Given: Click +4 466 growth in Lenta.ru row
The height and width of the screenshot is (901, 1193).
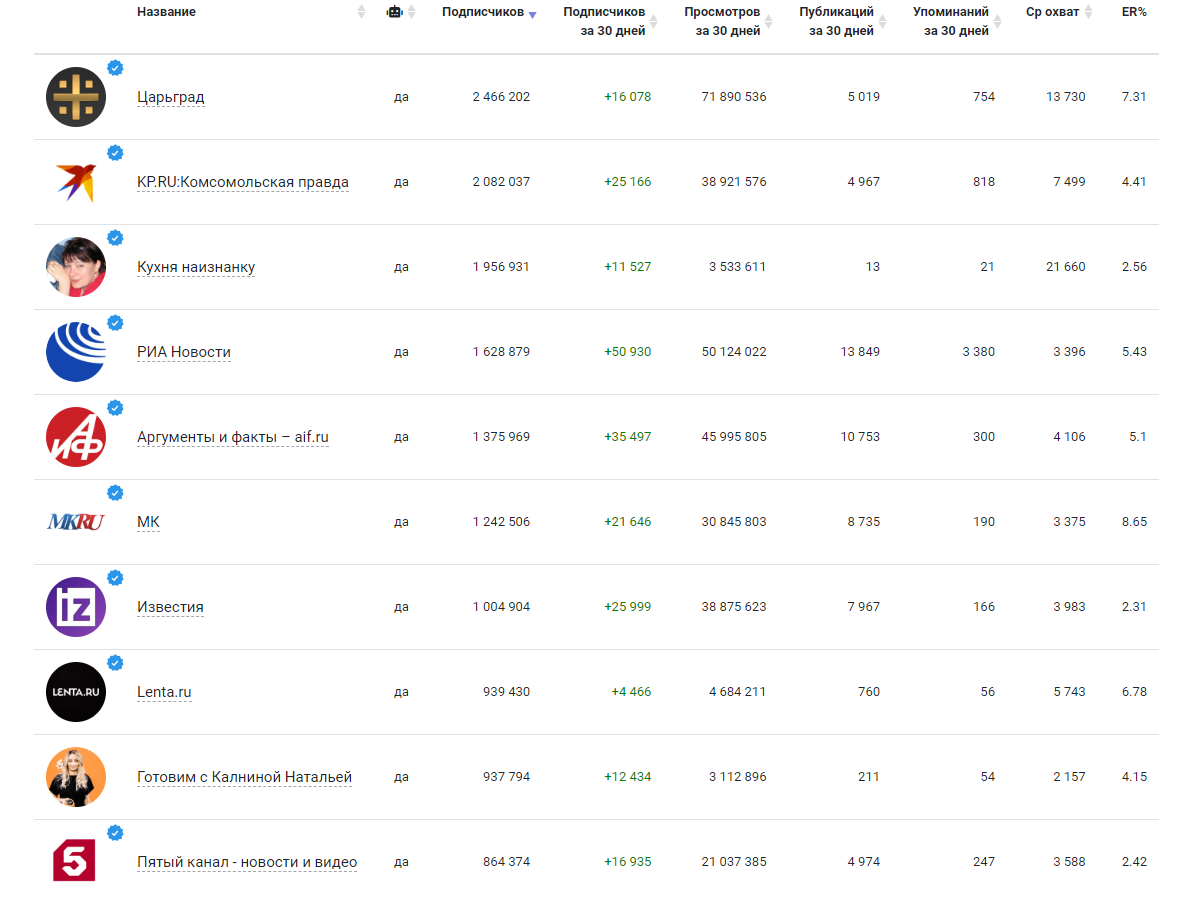Looking at the screenshot, I should pyautogui.click(x=631, y=692).
